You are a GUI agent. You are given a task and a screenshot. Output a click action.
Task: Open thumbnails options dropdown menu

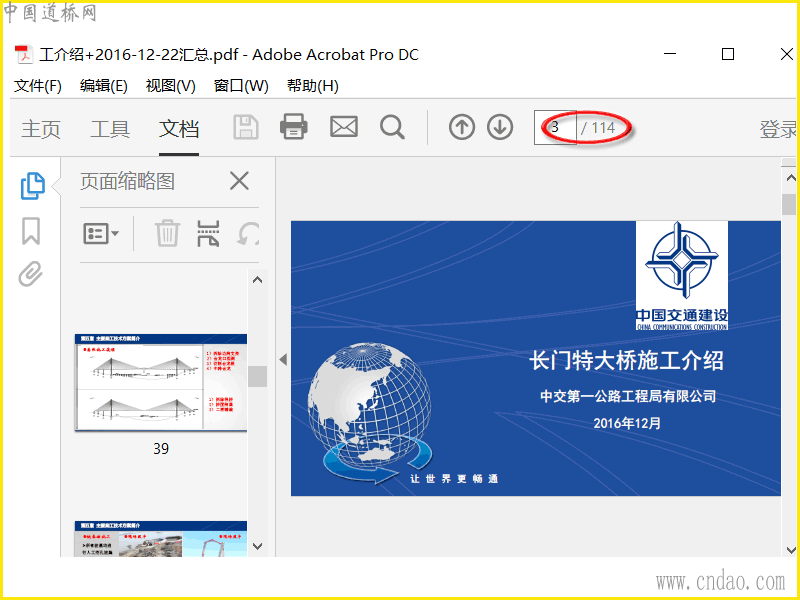101,234
